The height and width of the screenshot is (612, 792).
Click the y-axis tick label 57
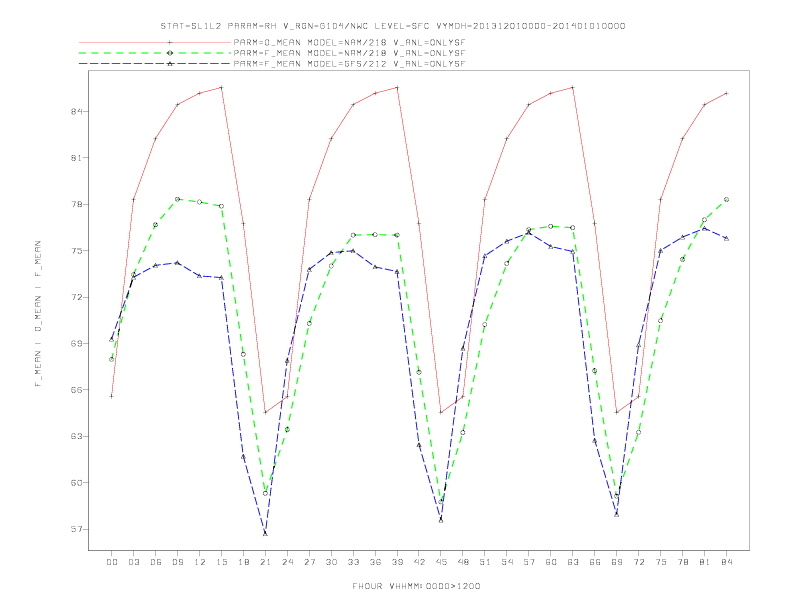point(76,529)
